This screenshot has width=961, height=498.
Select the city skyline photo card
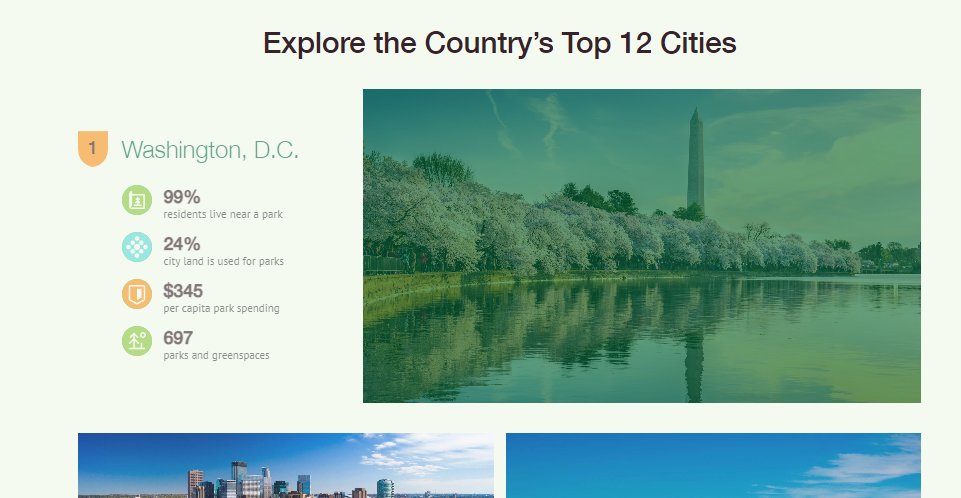[286, 466]
